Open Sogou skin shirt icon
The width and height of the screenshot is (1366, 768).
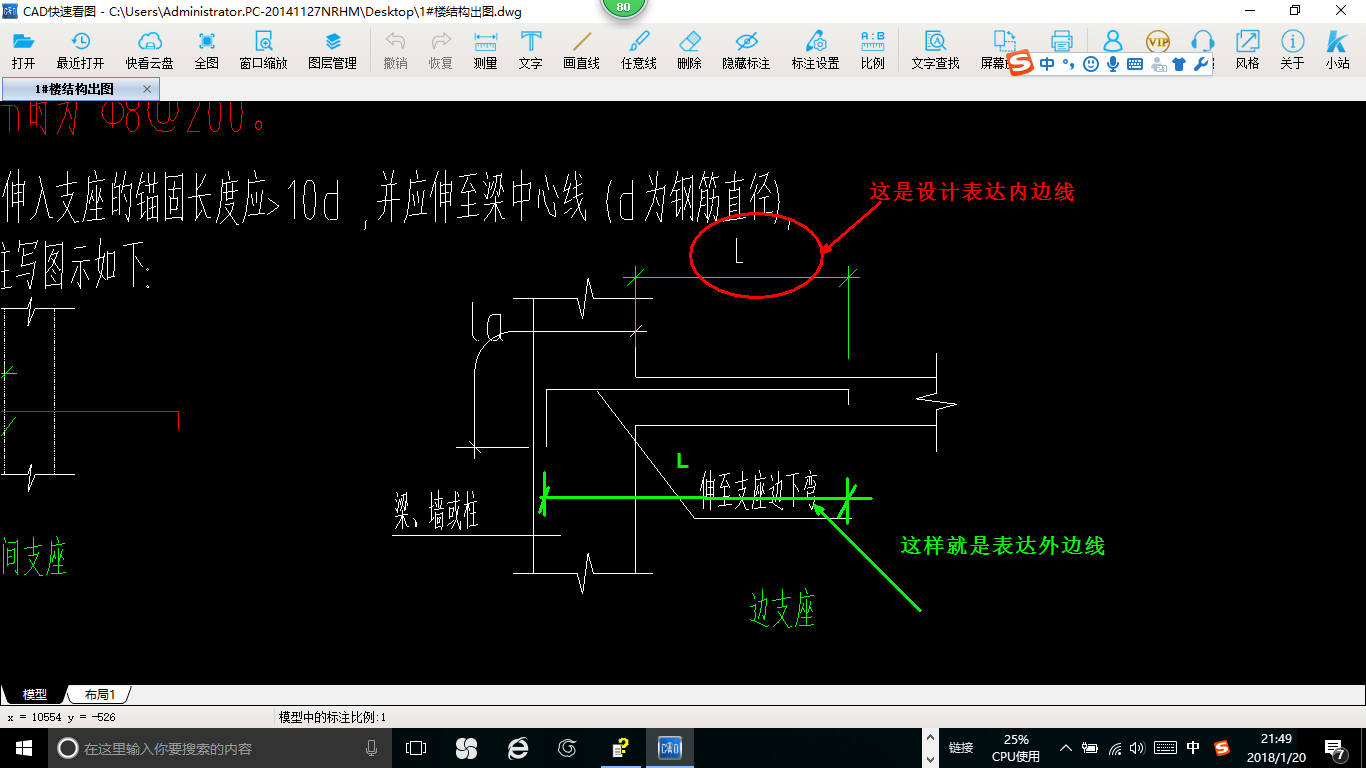click(x=1179, y=64)
